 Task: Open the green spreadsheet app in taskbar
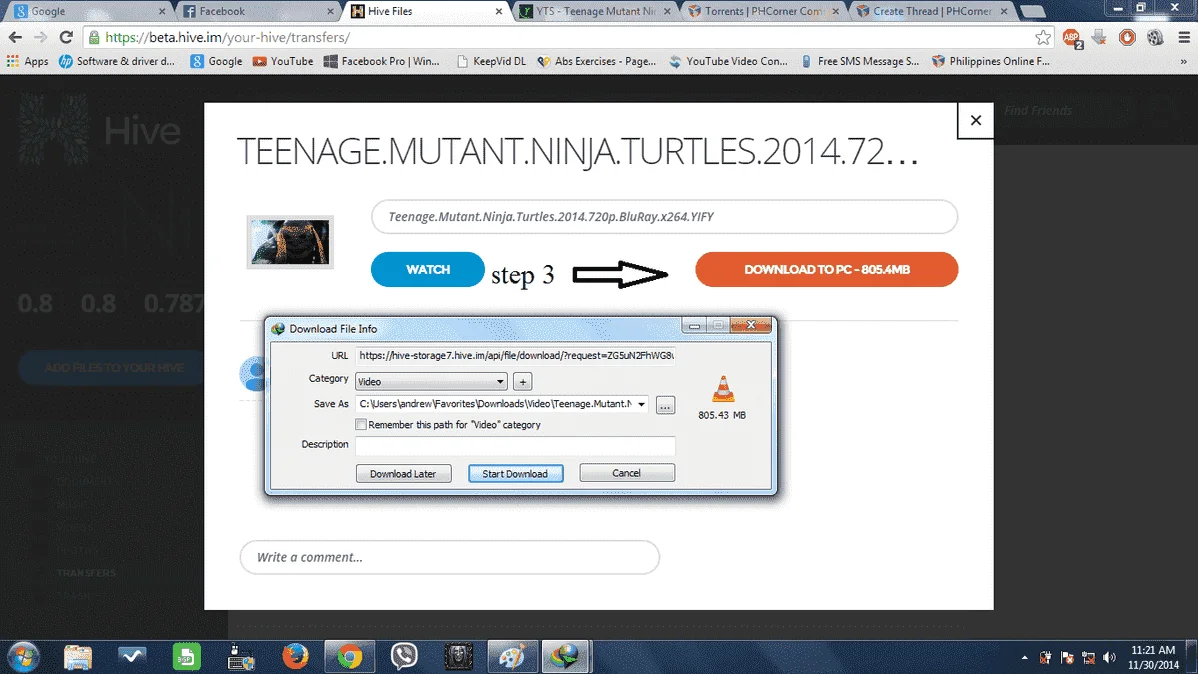186,656
